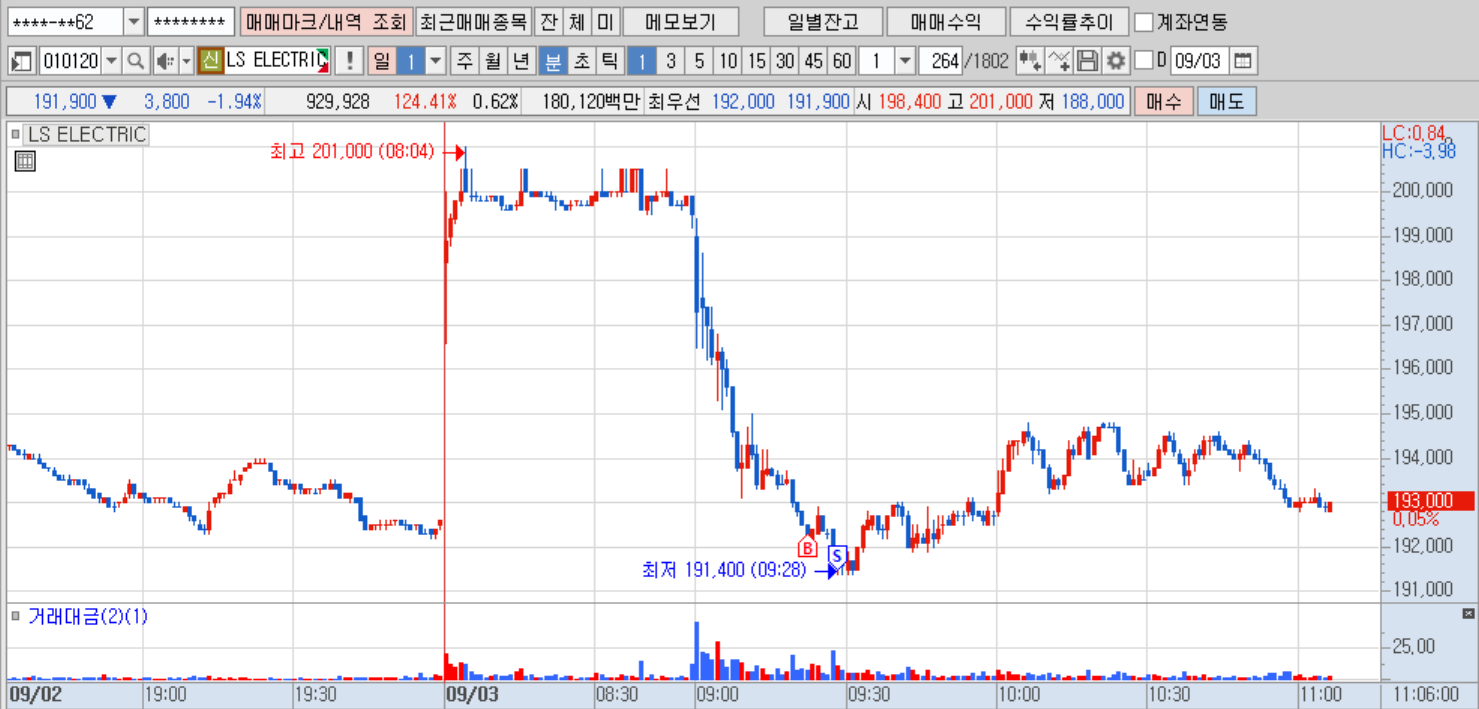This screenshot has width=1479, height=709.
Task: Select the 초 second chart toggle
Action: pyautogui.click(x=580, y=61)
